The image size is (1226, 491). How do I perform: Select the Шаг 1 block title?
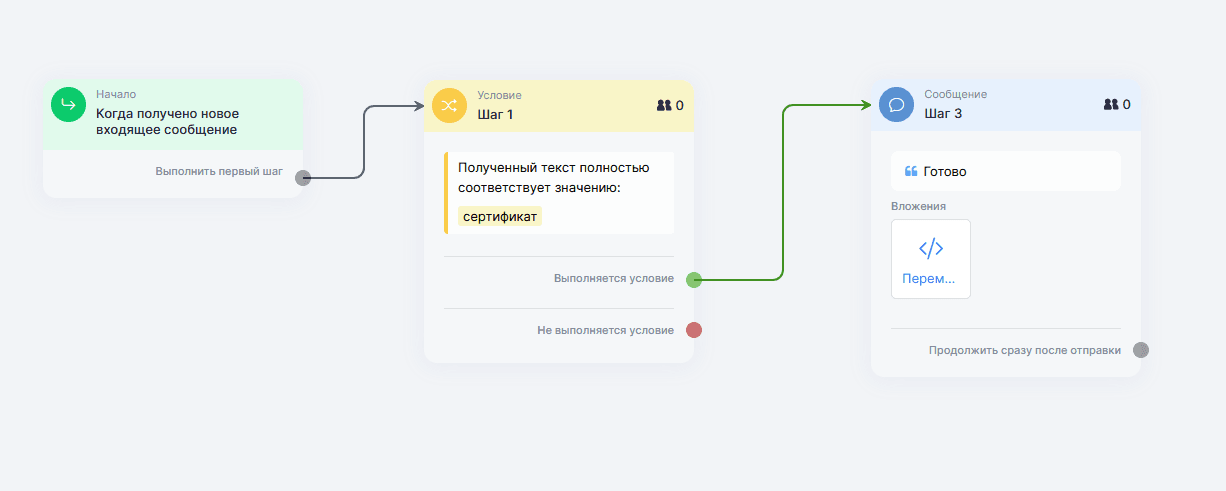495,114
